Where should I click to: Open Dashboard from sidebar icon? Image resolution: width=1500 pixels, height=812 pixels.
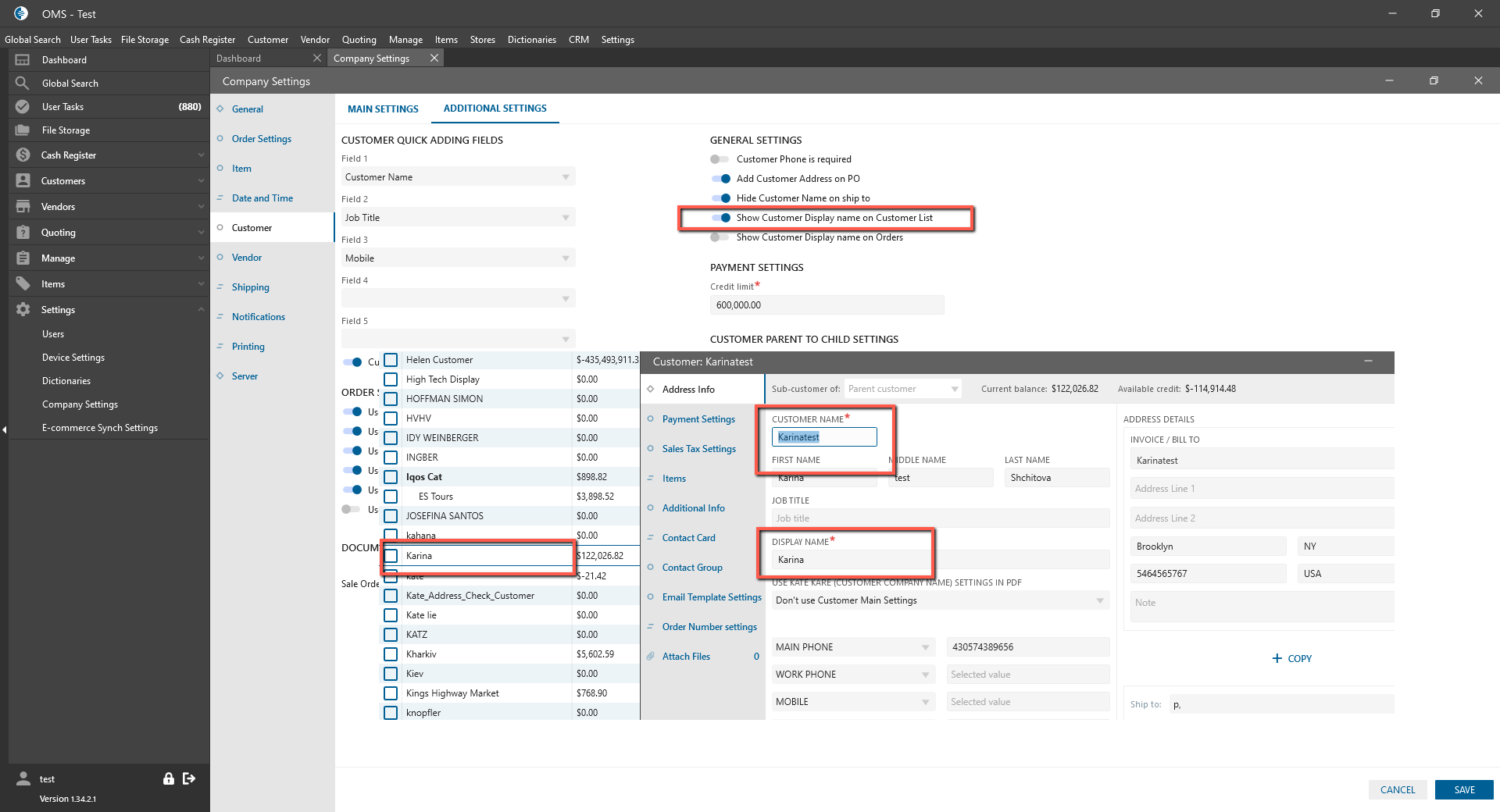click(23, 60)
